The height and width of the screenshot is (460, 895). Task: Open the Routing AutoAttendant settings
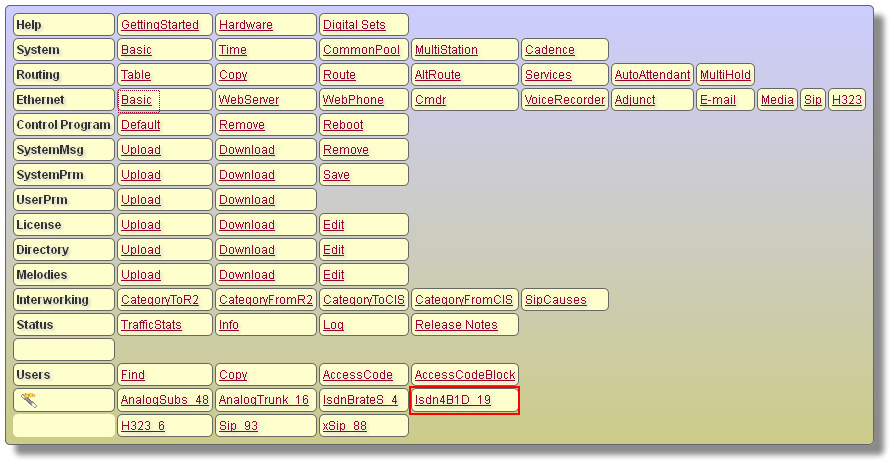(x=652, y=75)
